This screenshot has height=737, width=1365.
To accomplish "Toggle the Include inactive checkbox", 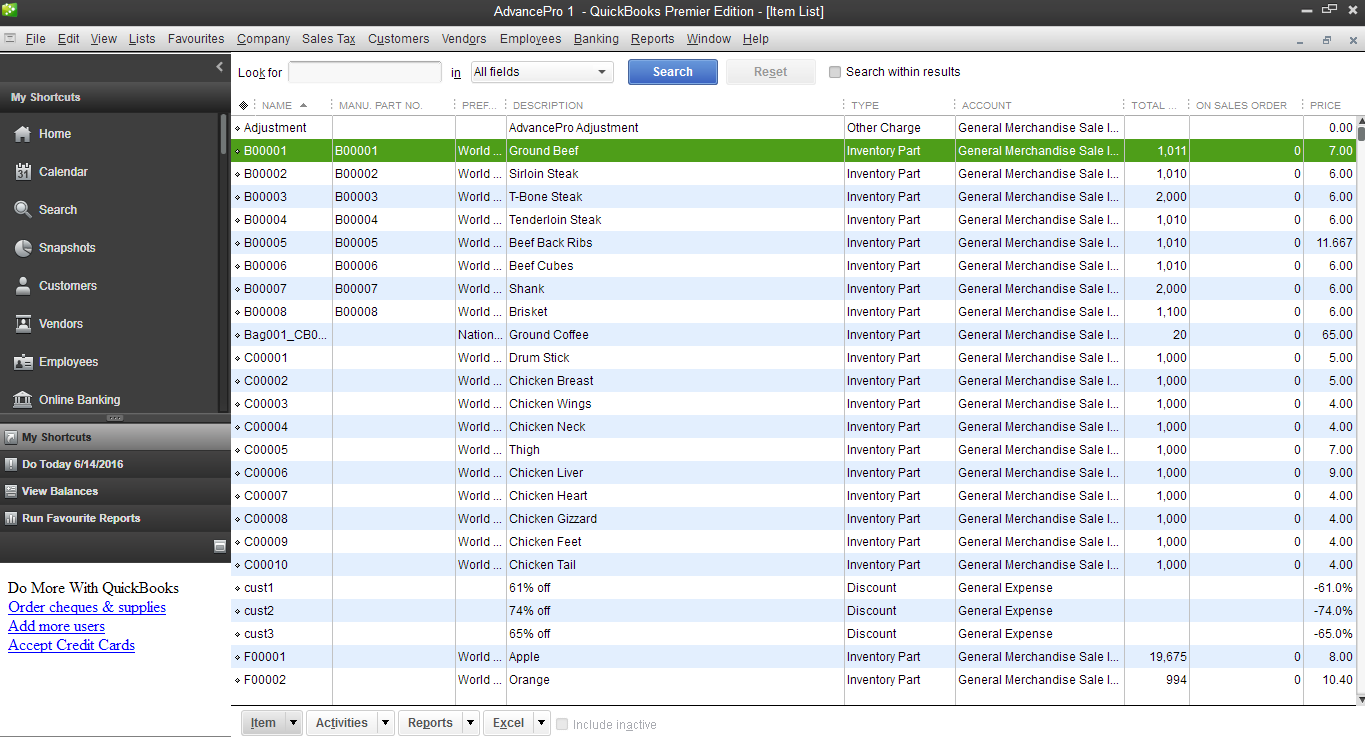I will point(562,724).
